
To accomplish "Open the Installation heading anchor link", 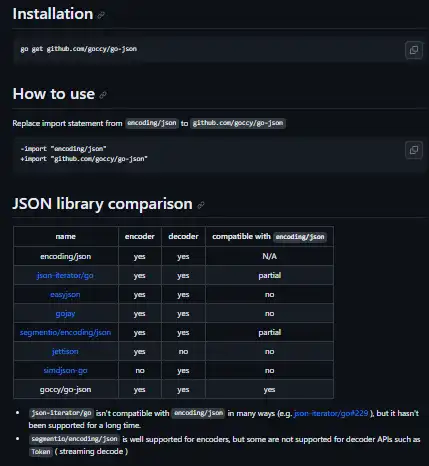I will (101, 15).
